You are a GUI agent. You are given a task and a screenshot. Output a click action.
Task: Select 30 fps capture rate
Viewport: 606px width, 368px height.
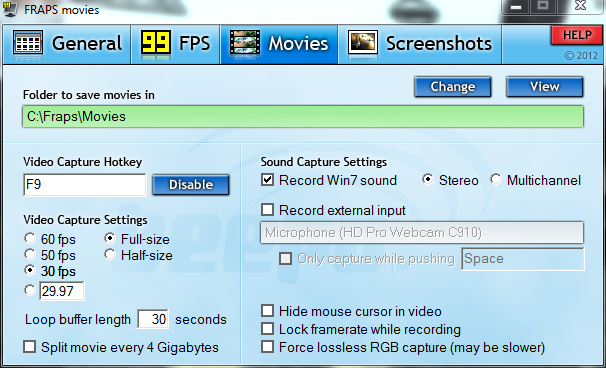pyautogui.click(x=30, y=270)
